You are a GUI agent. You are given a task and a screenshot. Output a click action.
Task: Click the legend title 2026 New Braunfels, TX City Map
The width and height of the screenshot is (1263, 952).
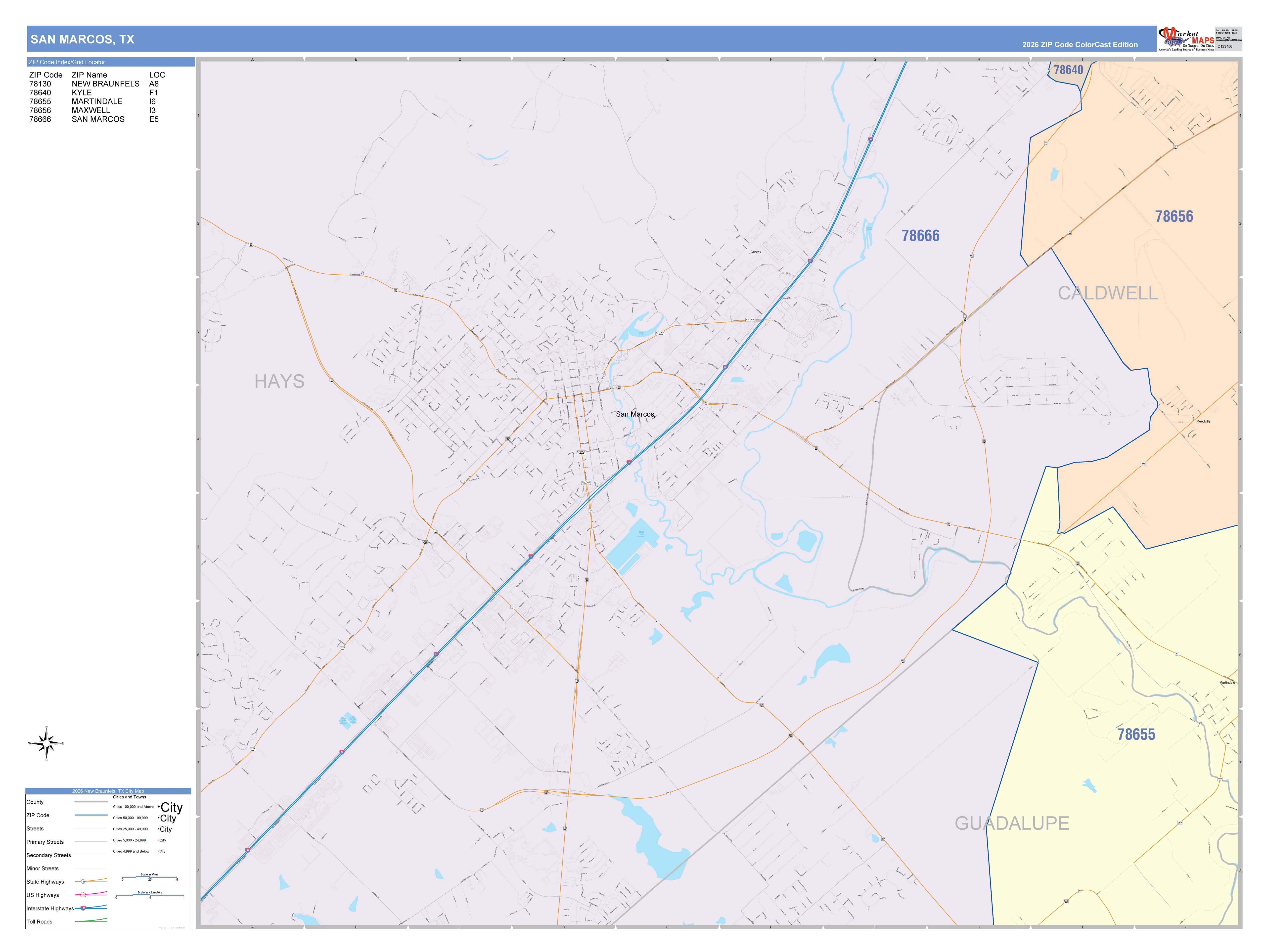108,791
